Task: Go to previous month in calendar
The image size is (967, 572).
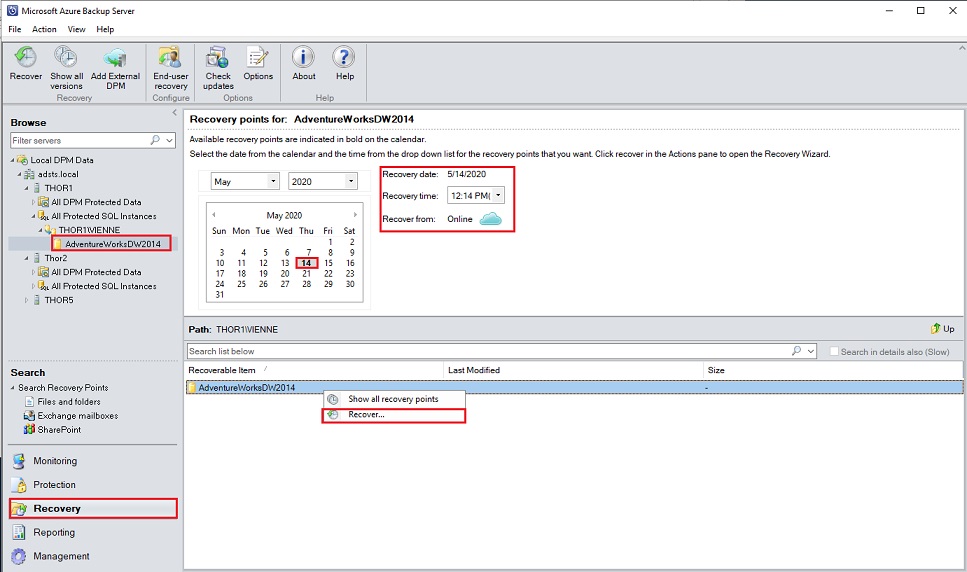Action: 213,215
